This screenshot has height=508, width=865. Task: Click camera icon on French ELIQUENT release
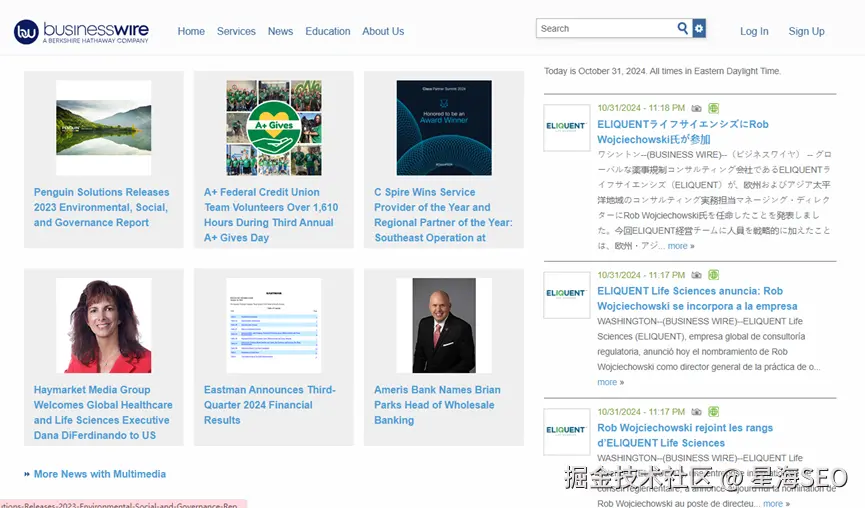point(697,411)
